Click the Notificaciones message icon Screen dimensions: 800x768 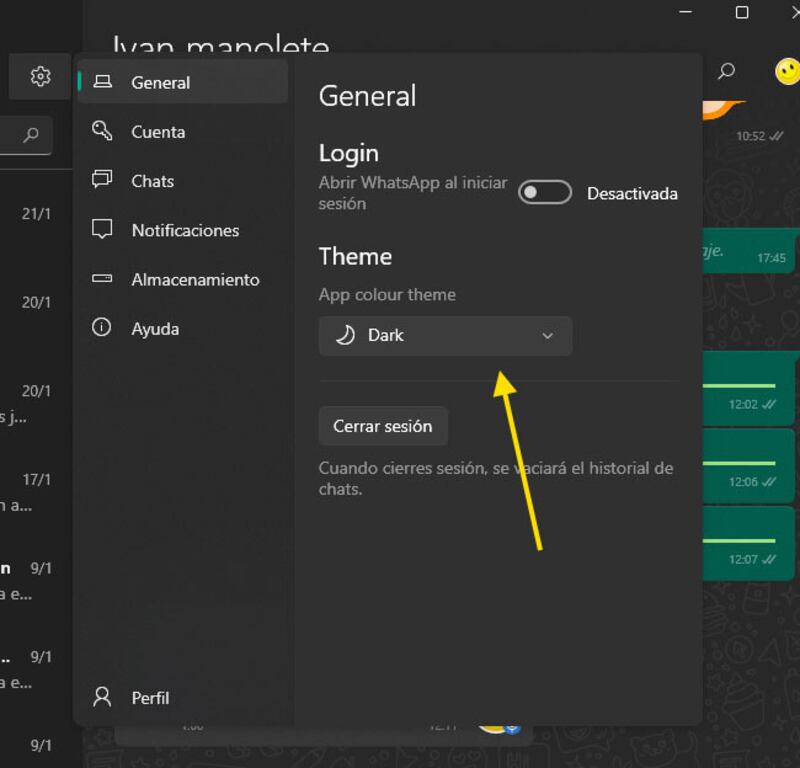[102, 230]
